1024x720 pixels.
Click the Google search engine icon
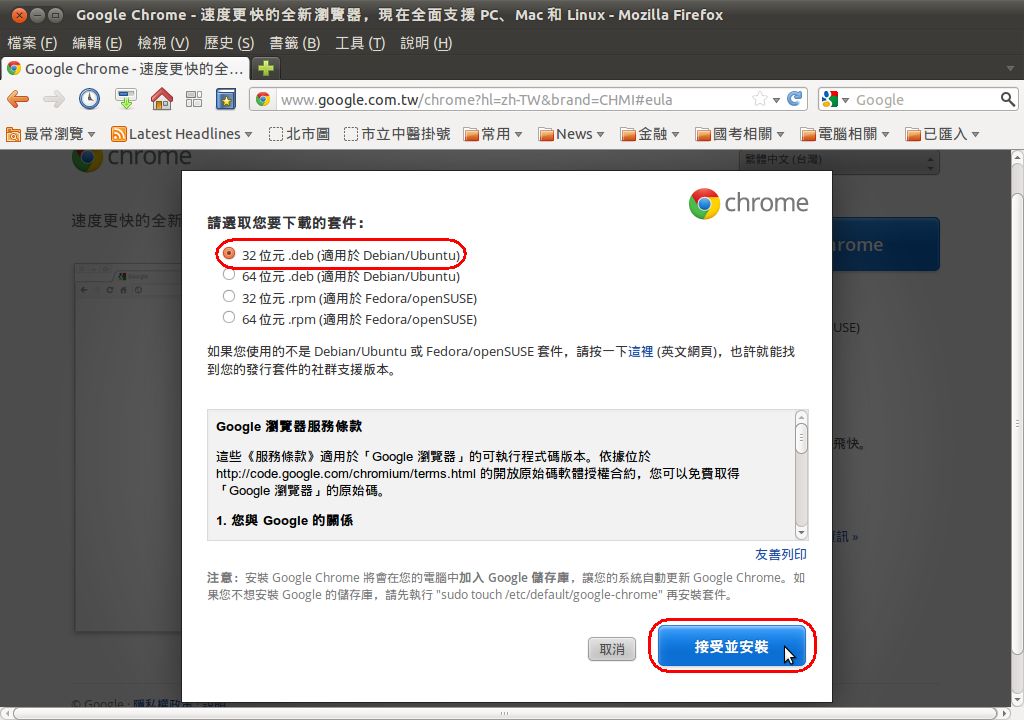[x=829, y=99]
